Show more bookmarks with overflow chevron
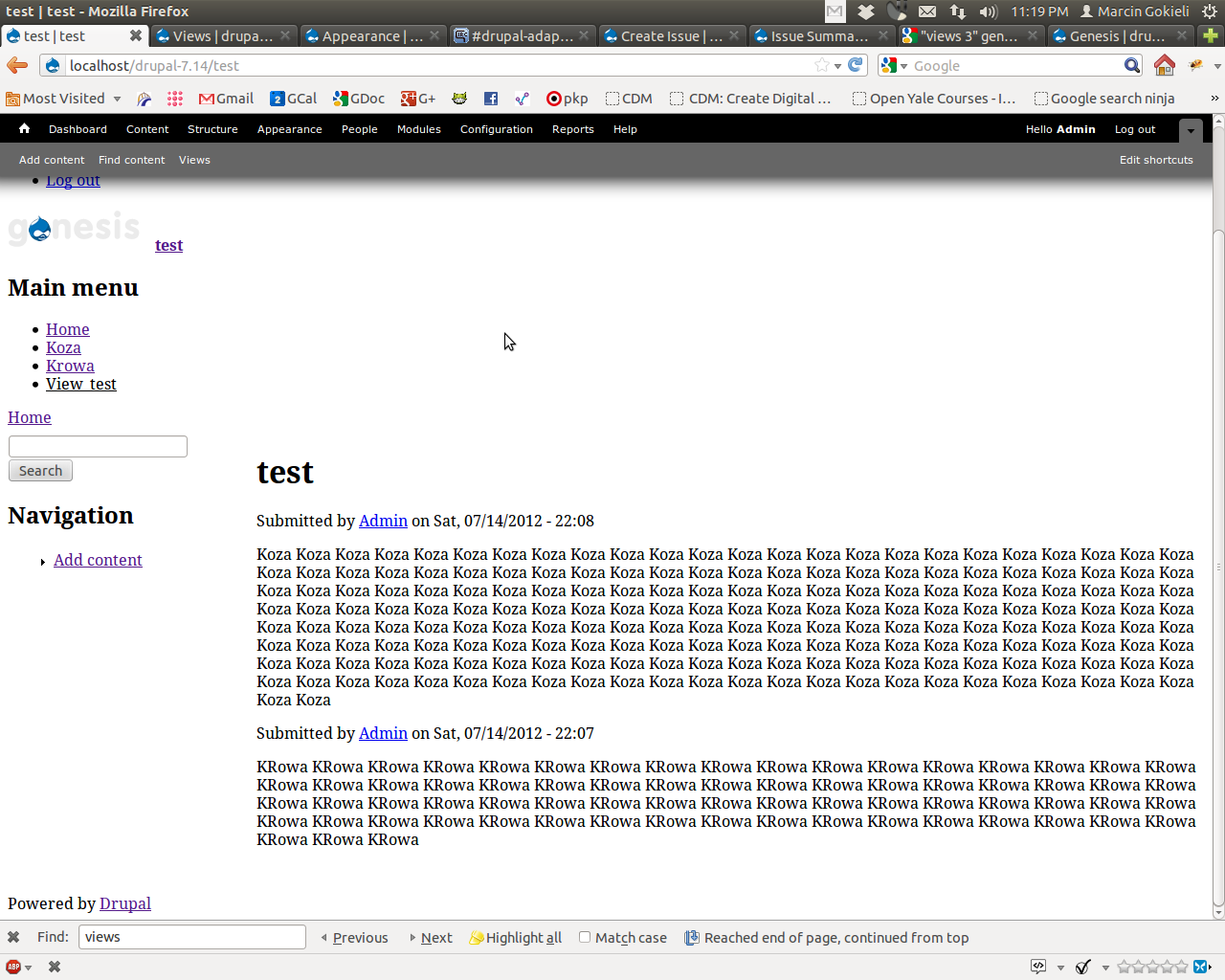This screenshot has height=980, width=1225. coord(1214,99)
